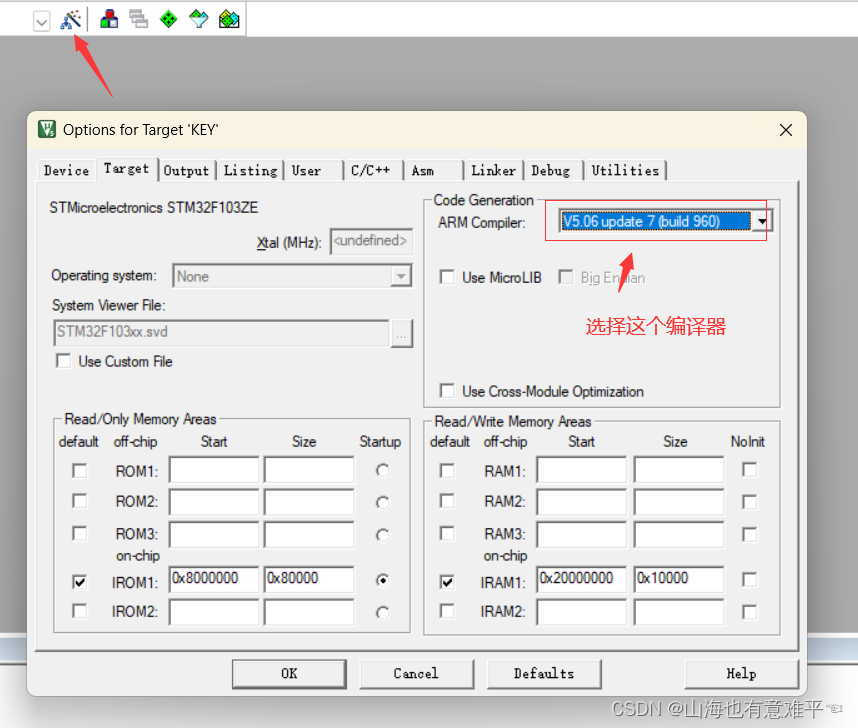The height and width of the screenshot is (728, 858).
Task: Check the RAM2 default checkbox
Action: (x=447, y=501)
